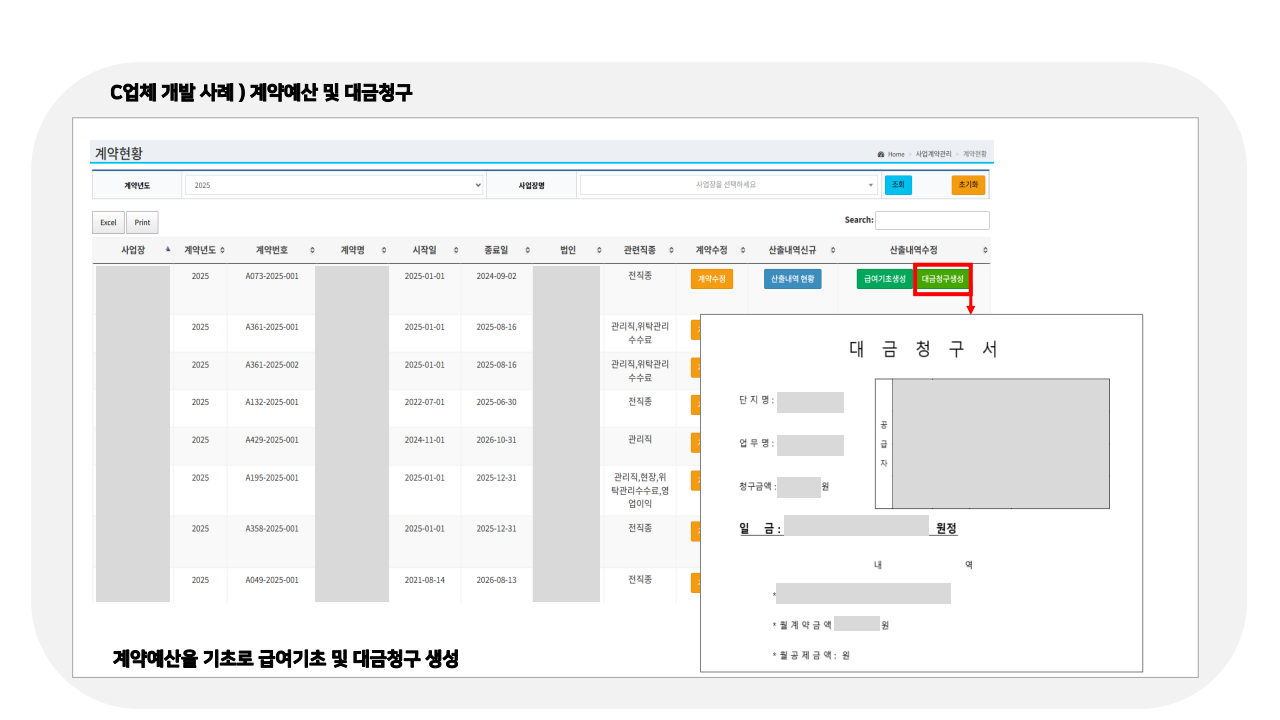Screen dimensions: 1280x720
Task: Click the sort icon on 법인 column
Action: tap(600, 249)
